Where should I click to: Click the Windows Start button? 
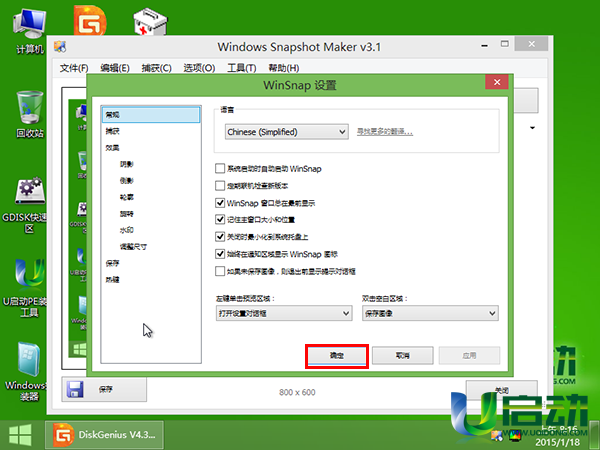(20, 435)
